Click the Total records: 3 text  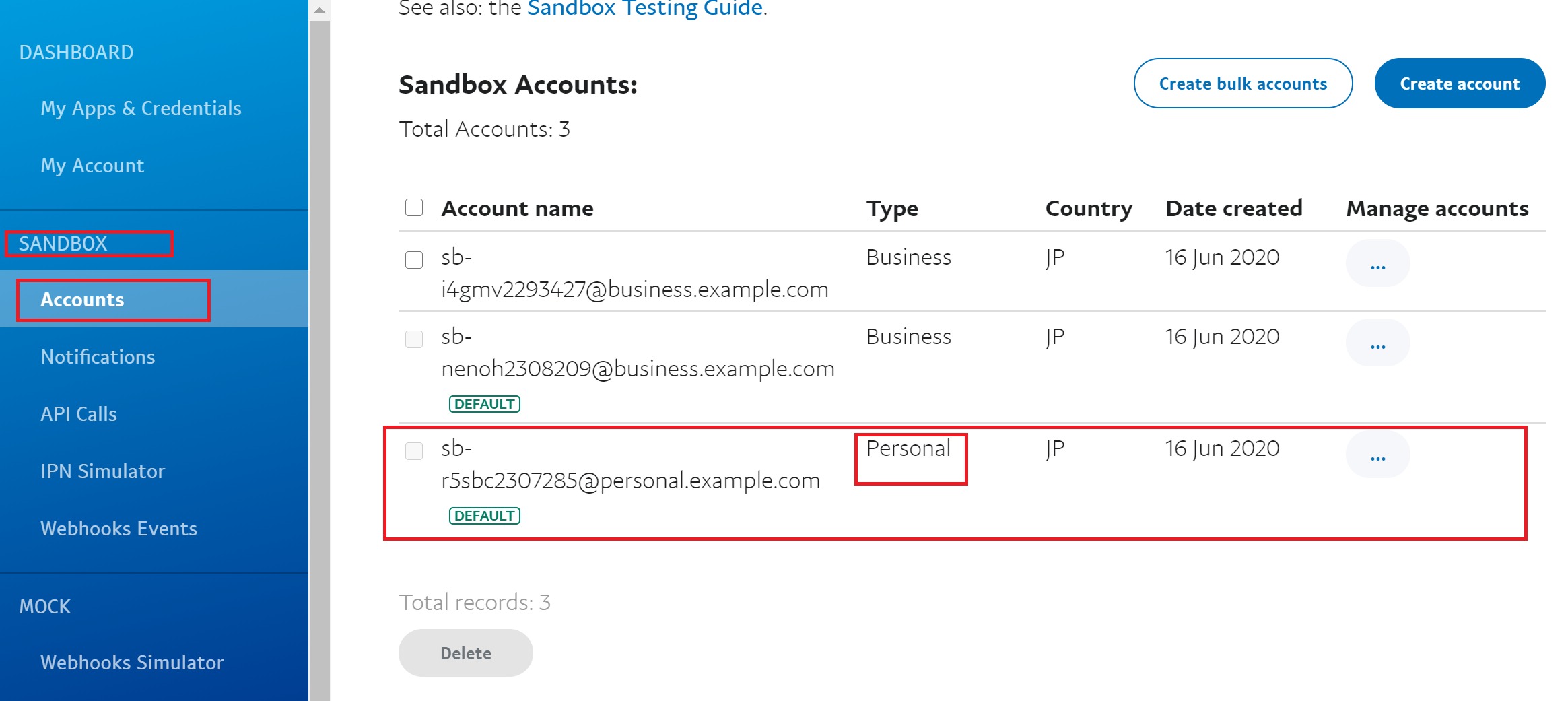coord(475,602)
